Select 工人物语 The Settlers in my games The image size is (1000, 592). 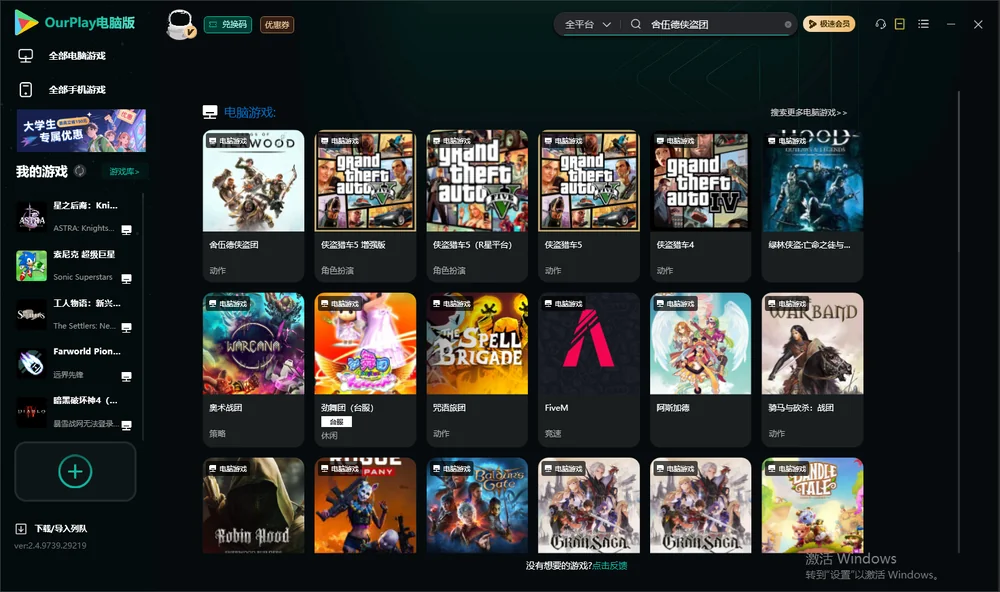coord(75,314)
